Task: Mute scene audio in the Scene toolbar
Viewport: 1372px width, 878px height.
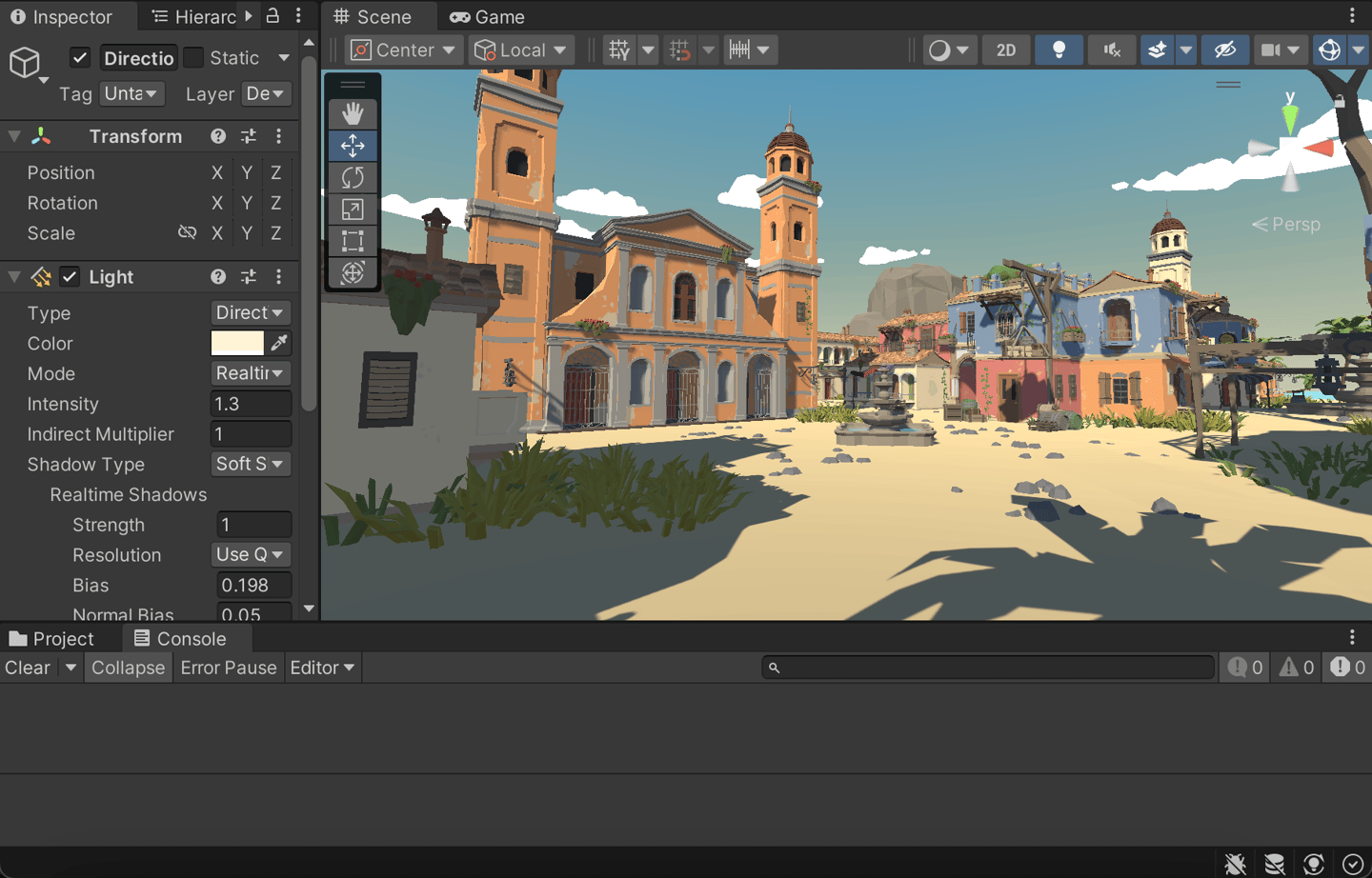Action: (x=1111, y=50)
